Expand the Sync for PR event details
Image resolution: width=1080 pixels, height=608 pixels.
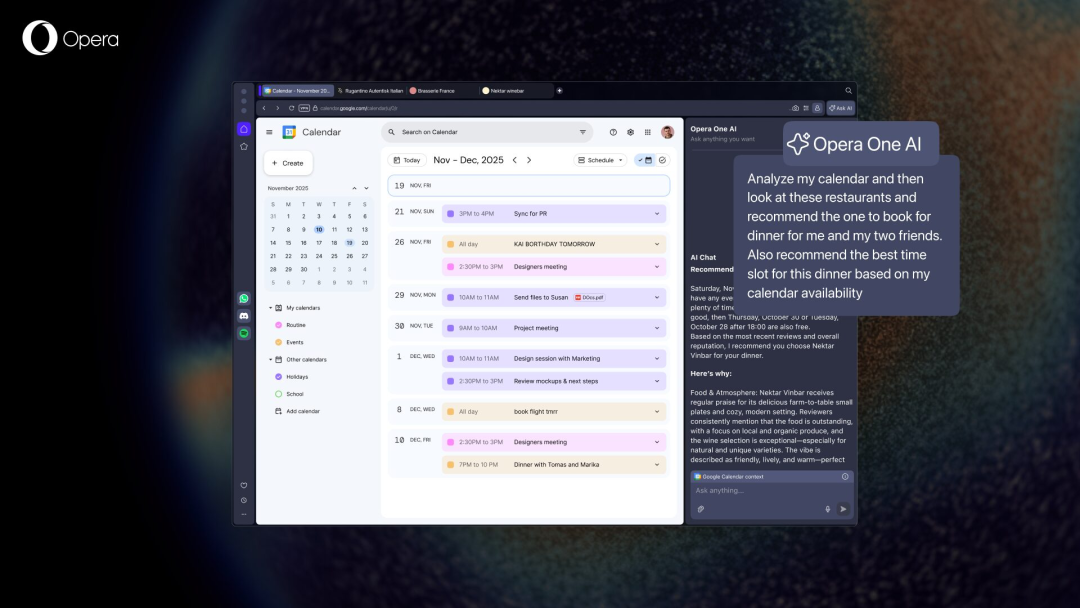click(x=657, y=213)
